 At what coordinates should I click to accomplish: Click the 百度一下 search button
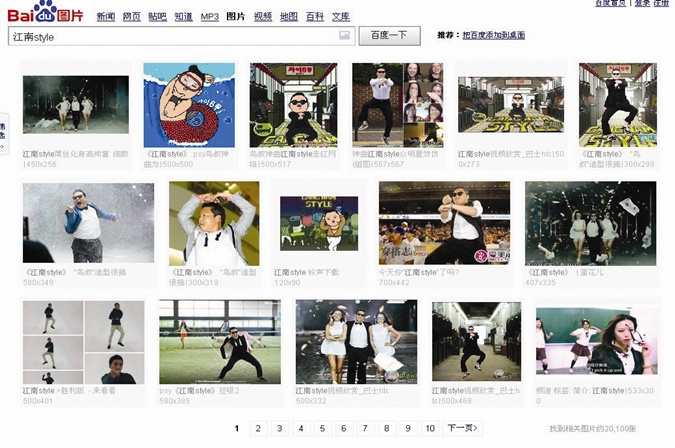[390, 36]
